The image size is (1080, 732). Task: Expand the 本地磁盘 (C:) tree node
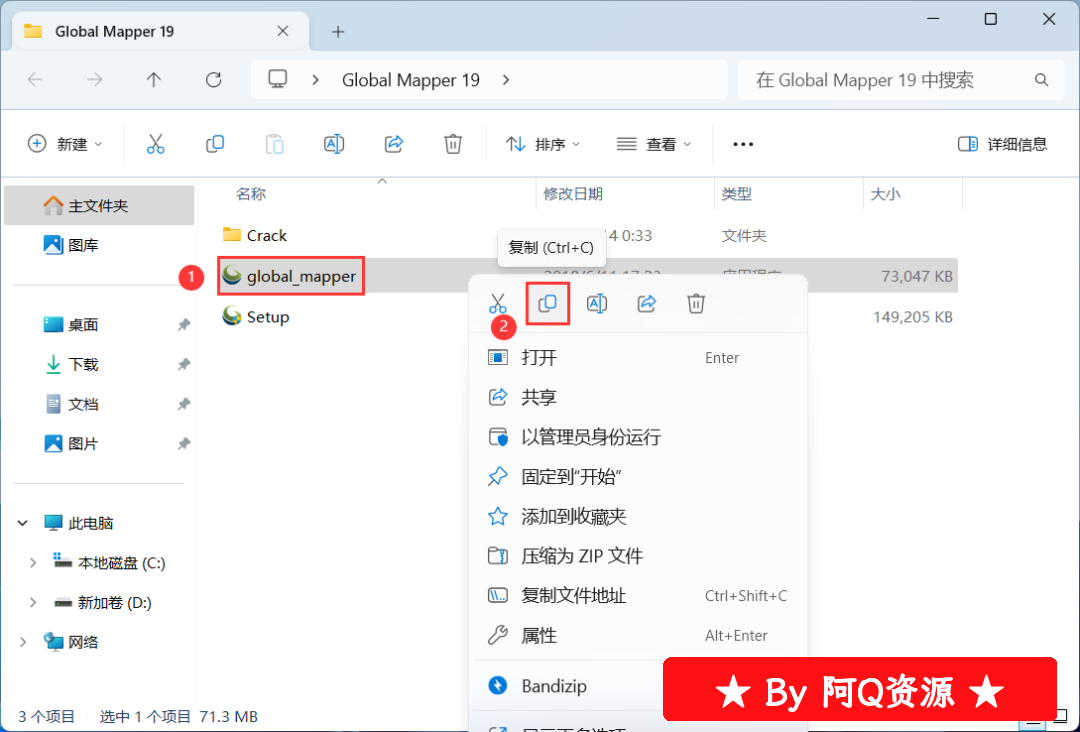32,563
